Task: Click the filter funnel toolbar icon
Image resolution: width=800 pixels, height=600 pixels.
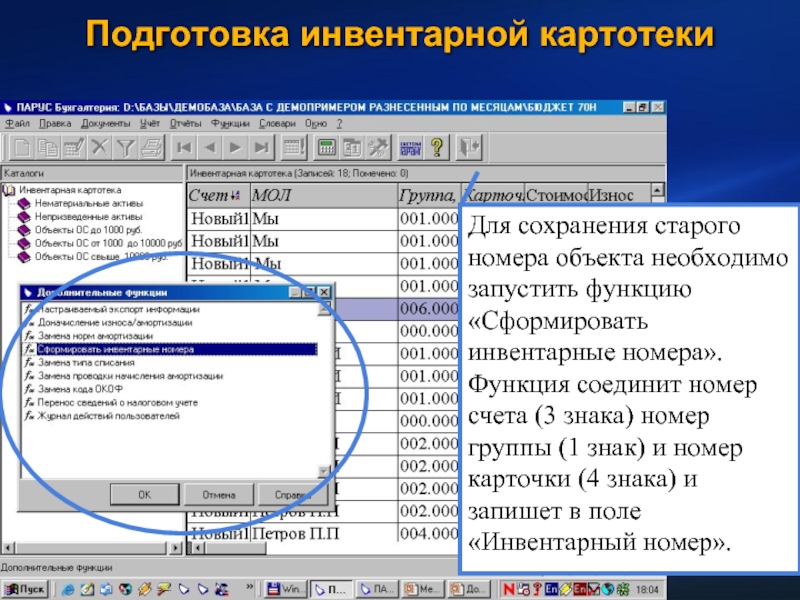Action: tap(125, 148)
